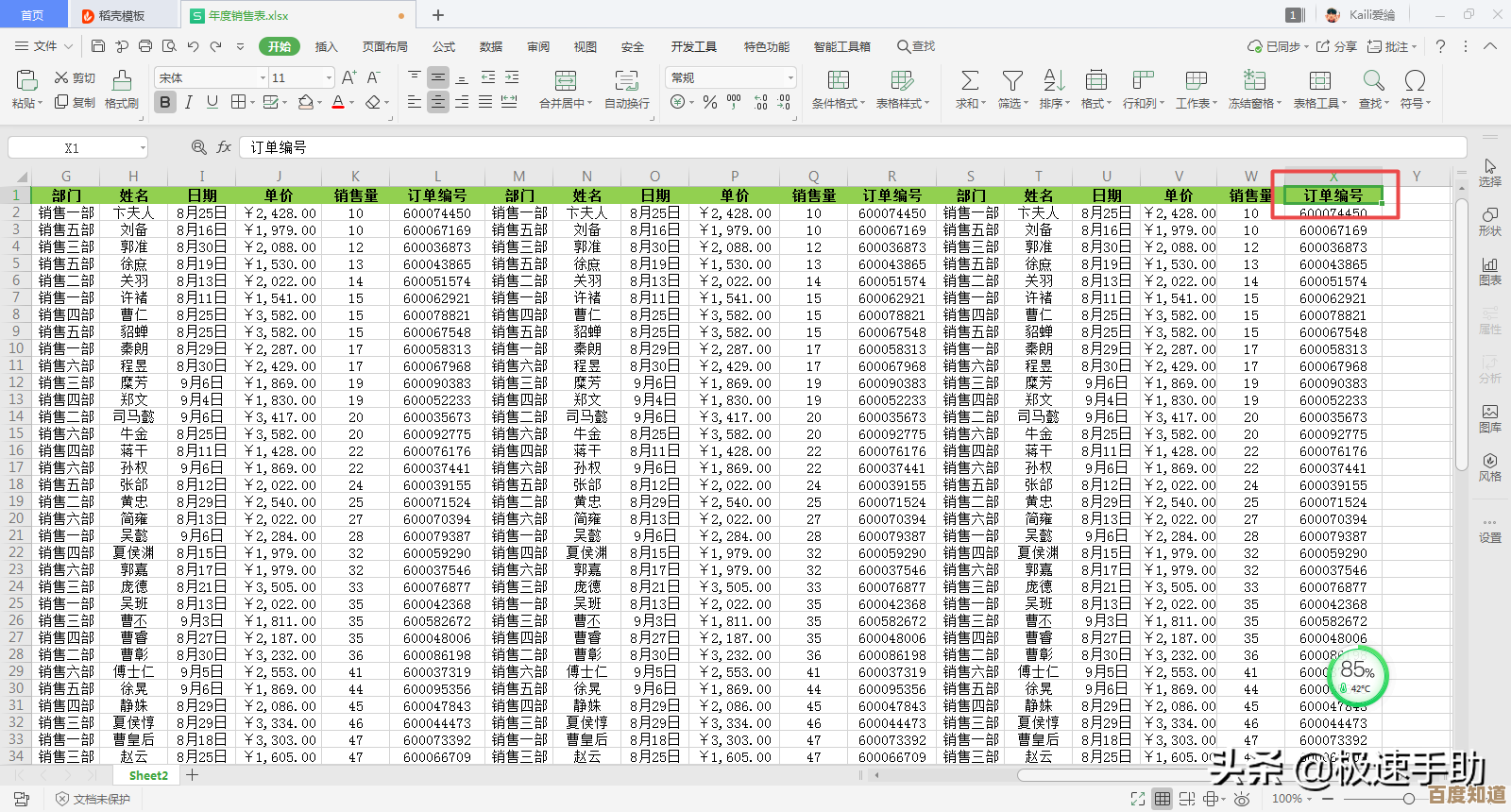Viewport: 1511px width, 812px height.
Task: Click the red font color swatch
Action: tap(338, 102)
